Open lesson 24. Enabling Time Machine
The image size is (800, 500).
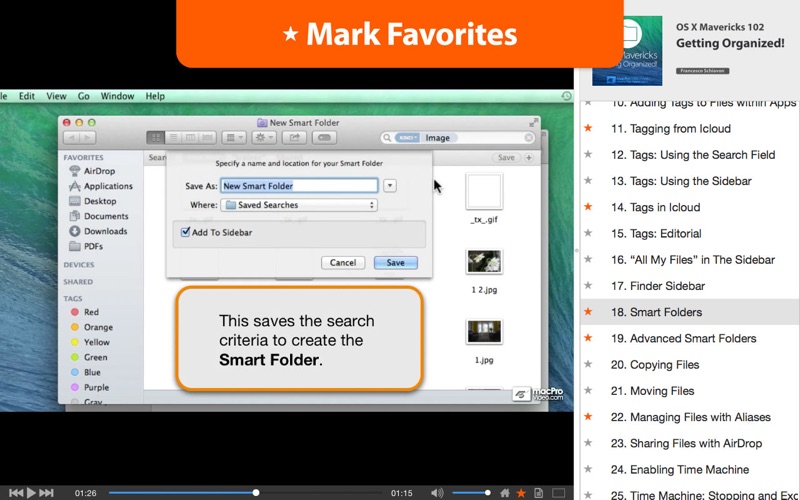[680, 469]
